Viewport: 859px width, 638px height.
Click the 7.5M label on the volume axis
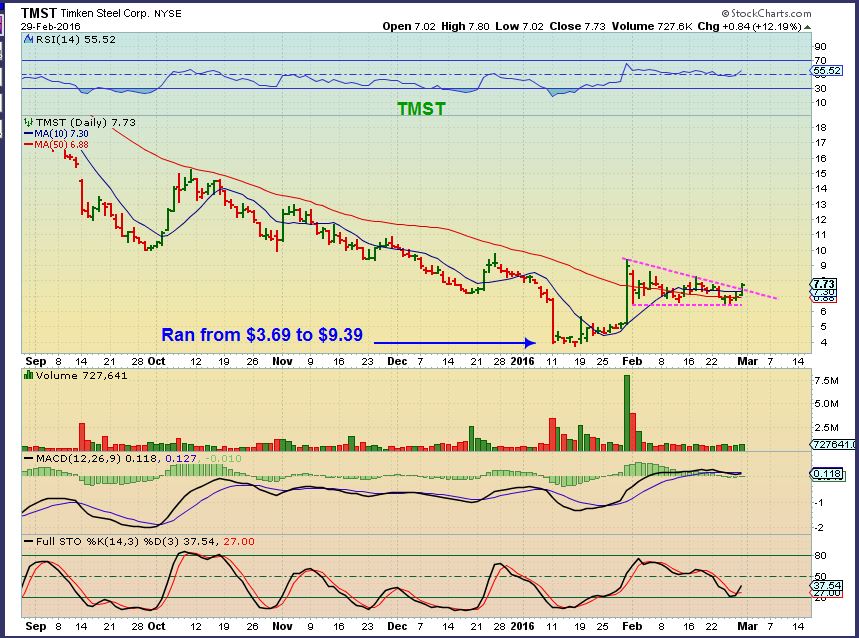point(826,381)
